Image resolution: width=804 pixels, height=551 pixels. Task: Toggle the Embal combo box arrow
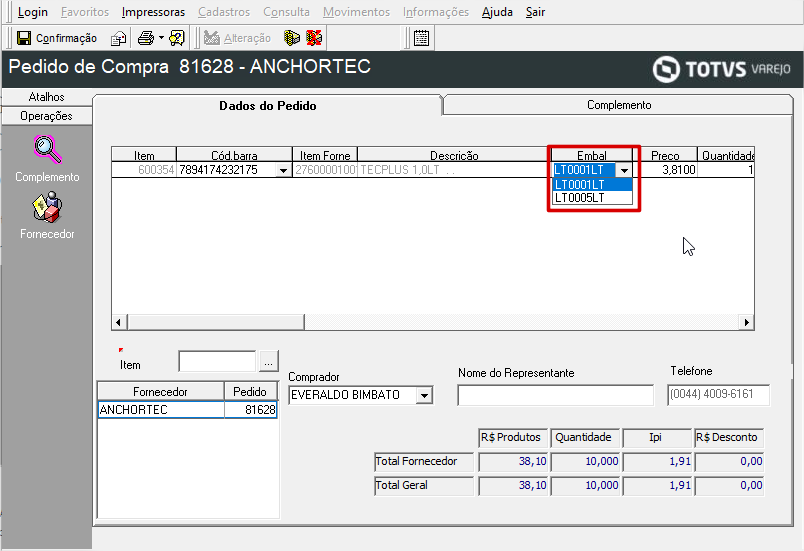[624, 170]
